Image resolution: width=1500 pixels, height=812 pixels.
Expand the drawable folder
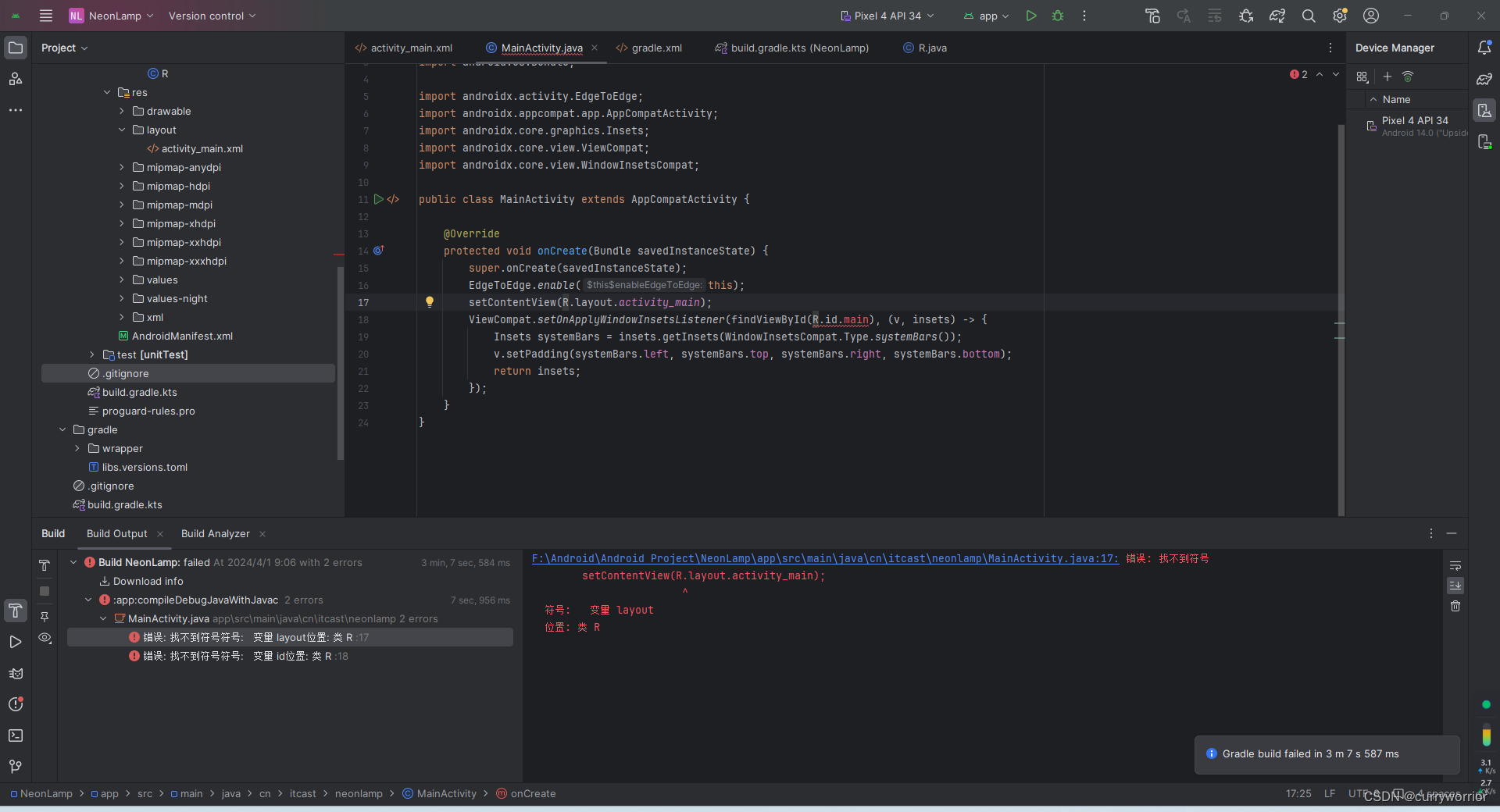(x=123, y=111)
